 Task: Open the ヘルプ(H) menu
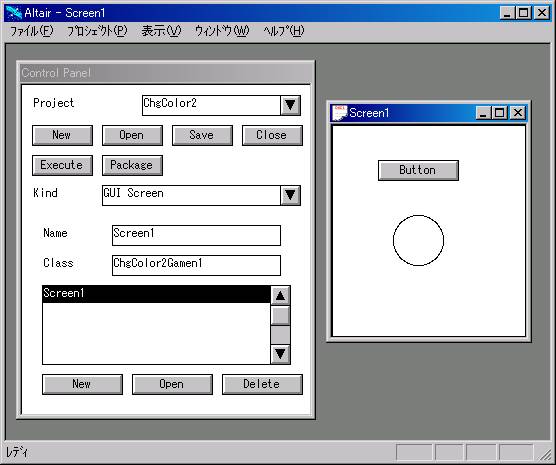click(x=284, y=31)
